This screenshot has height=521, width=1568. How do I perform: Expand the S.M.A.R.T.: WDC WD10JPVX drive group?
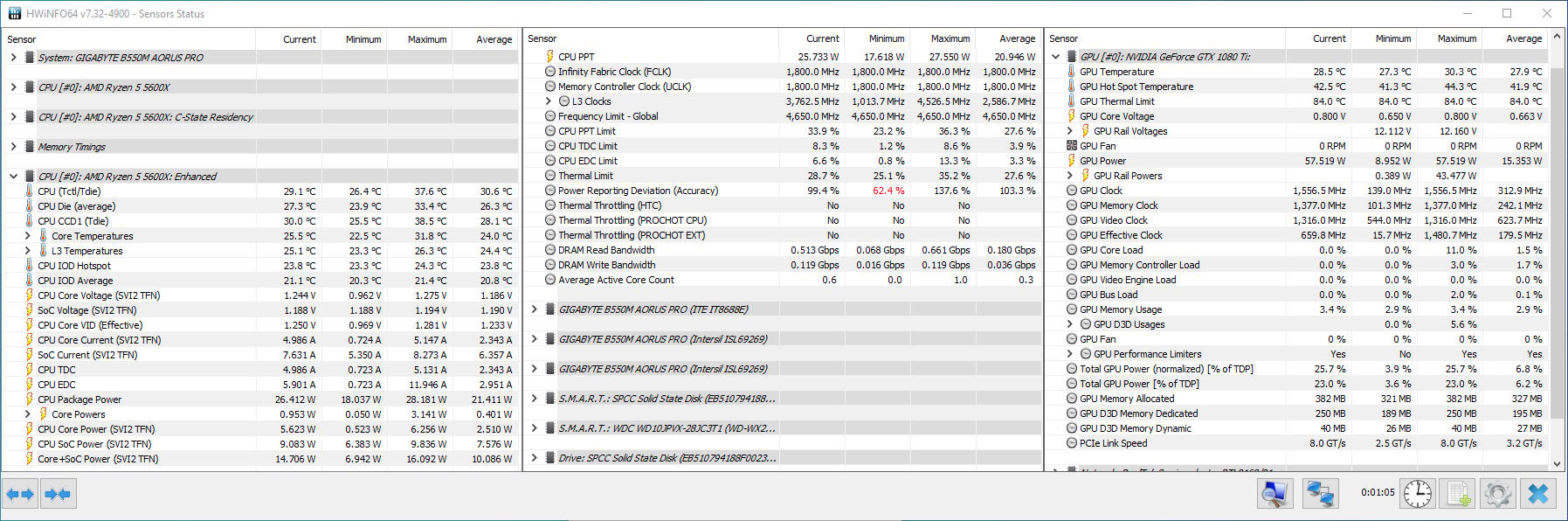click(535, 428)
